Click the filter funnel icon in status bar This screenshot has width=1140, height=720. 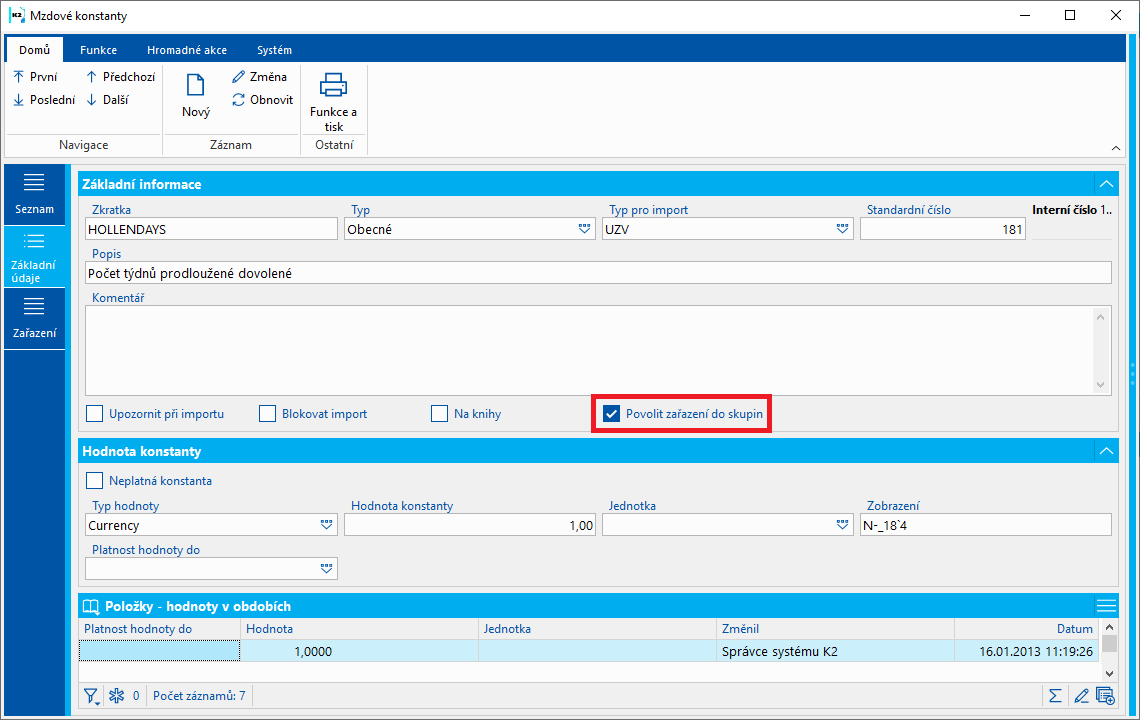pyautogui.click(x=91, y=696)
